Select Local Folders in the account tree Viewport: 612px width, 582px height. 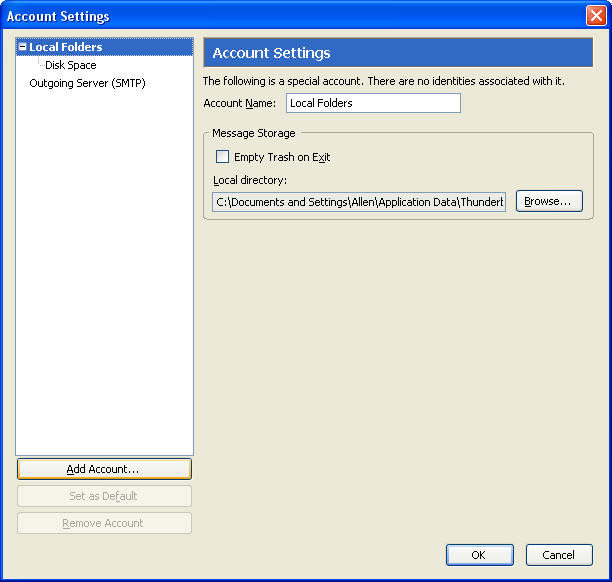[x=66, y=47]
